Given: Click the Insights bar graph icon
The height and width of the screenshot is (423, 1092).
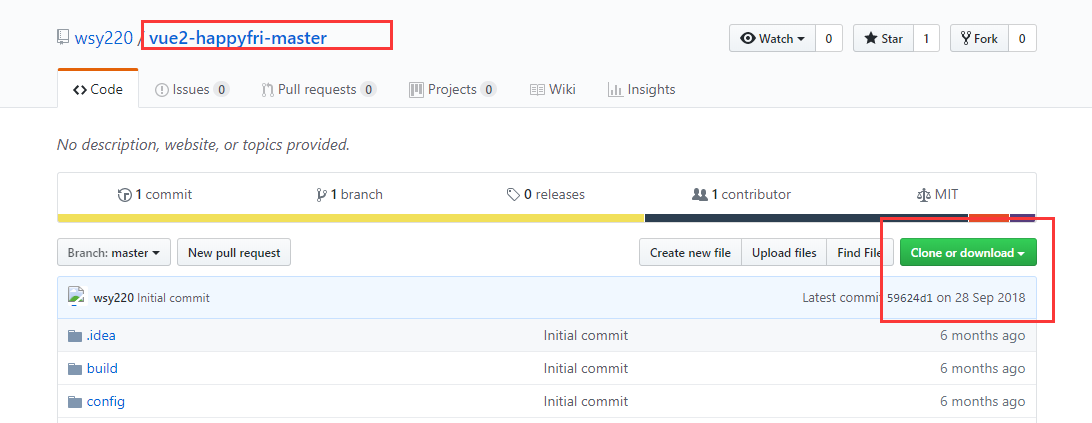Looking at the screenshot, I should (x=615, y=89).
